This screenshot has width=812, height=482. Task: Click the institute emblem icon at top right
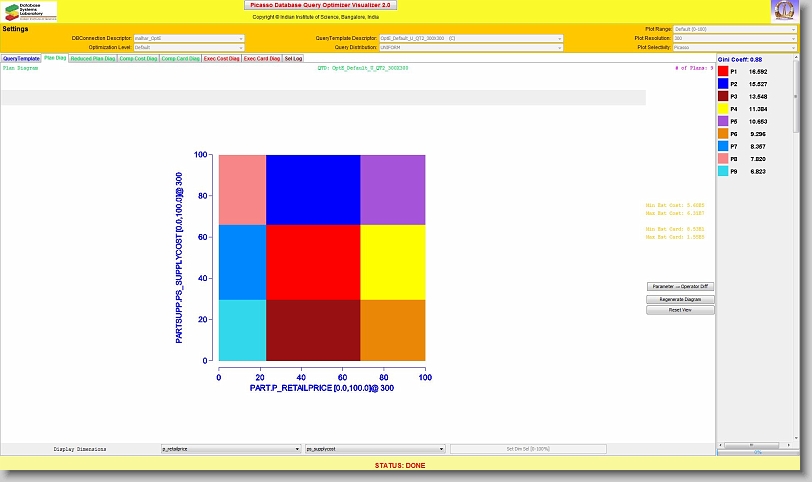click(784, 11)
